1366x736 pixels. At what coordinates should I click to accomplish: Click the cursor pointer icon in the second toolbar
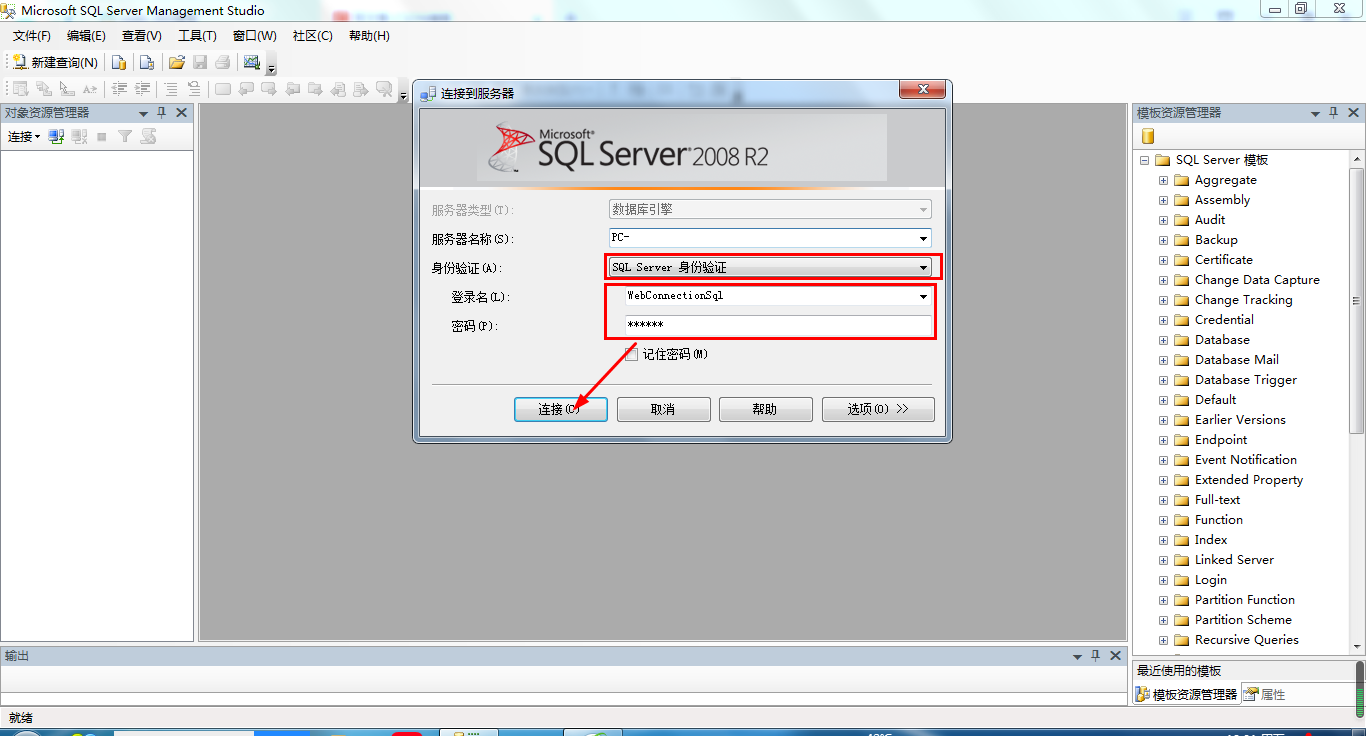[67, 89]
